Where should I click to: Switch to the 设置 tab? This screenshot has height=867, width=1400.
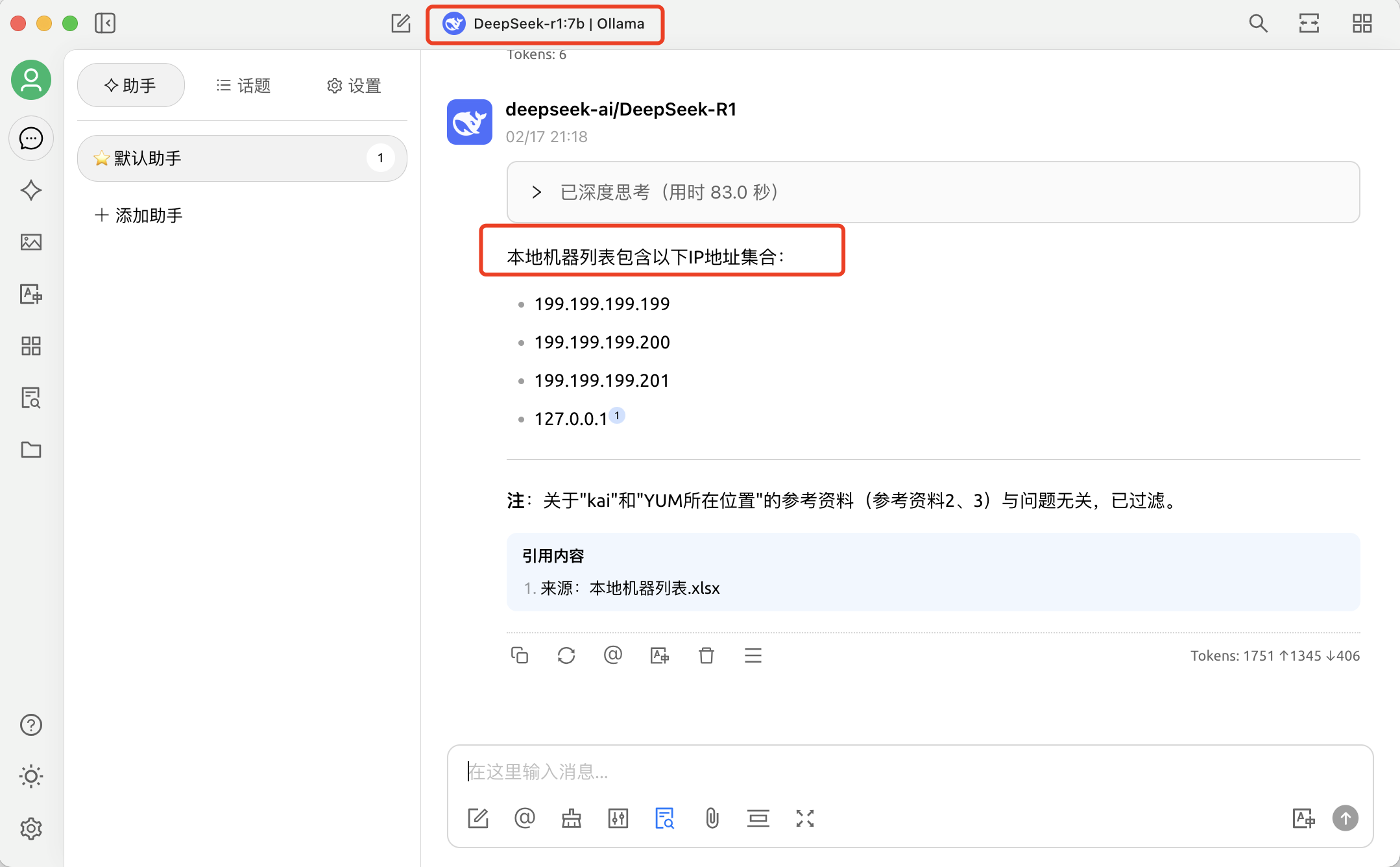point(354,86)
